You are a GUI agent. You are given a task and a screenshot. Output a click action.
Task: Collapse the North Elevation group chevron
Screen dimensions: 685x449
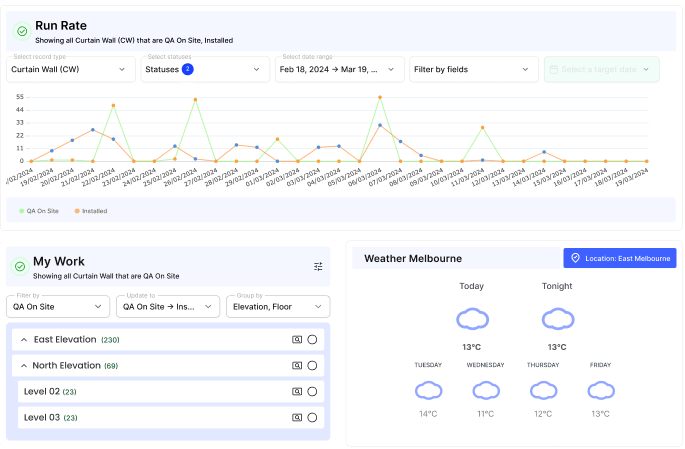point(24,366)
